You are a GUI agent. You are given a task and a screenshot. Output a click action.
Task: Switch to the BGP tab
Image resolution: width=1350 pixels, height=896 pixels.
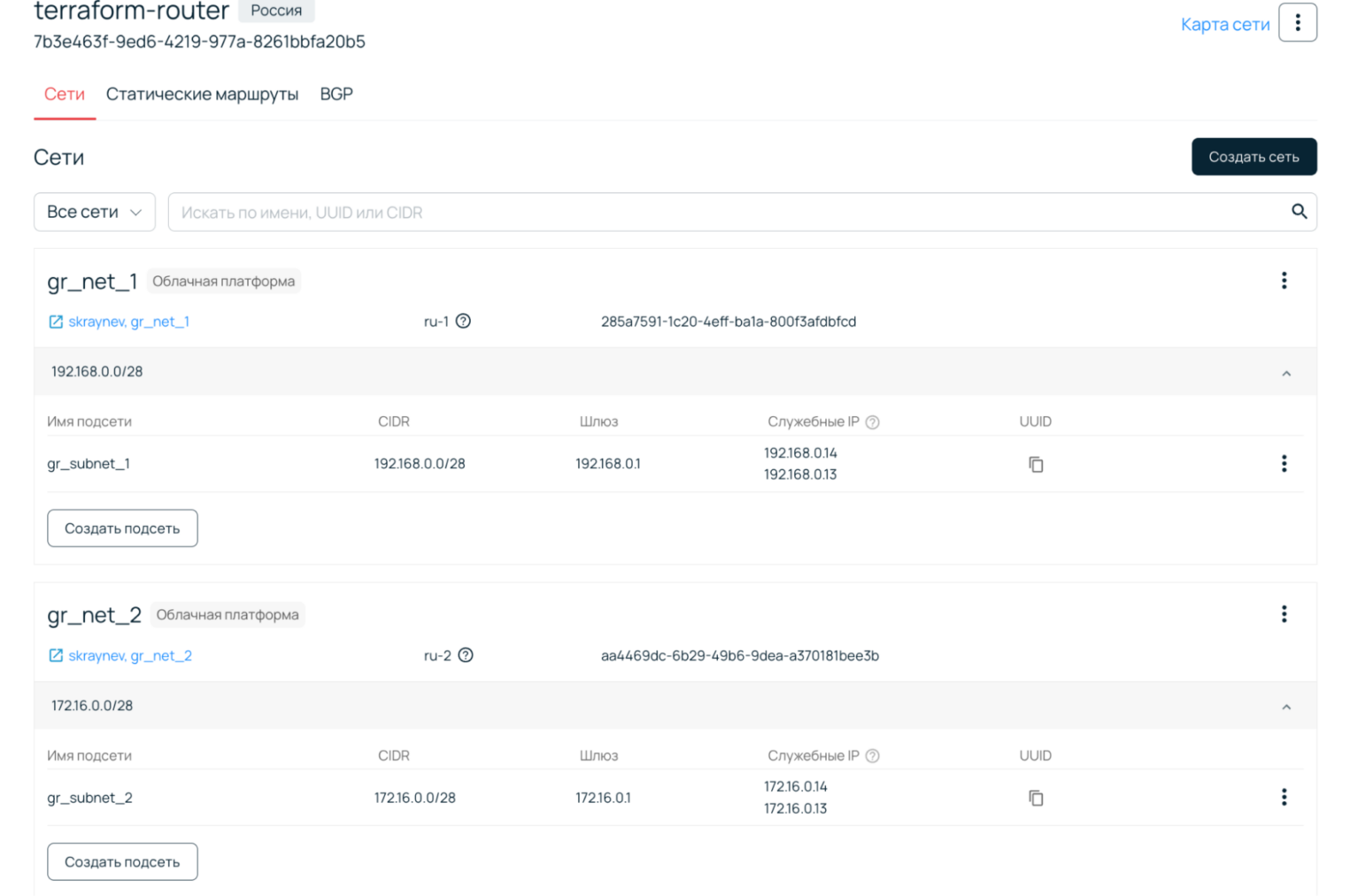tap(336, 94)
